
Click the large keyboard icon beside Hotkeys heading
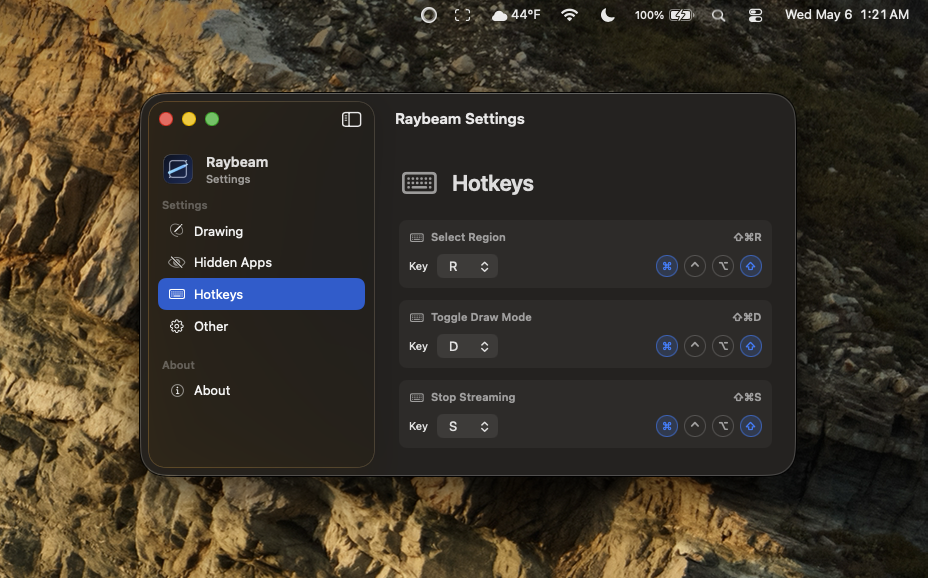(x=419, y=183)
